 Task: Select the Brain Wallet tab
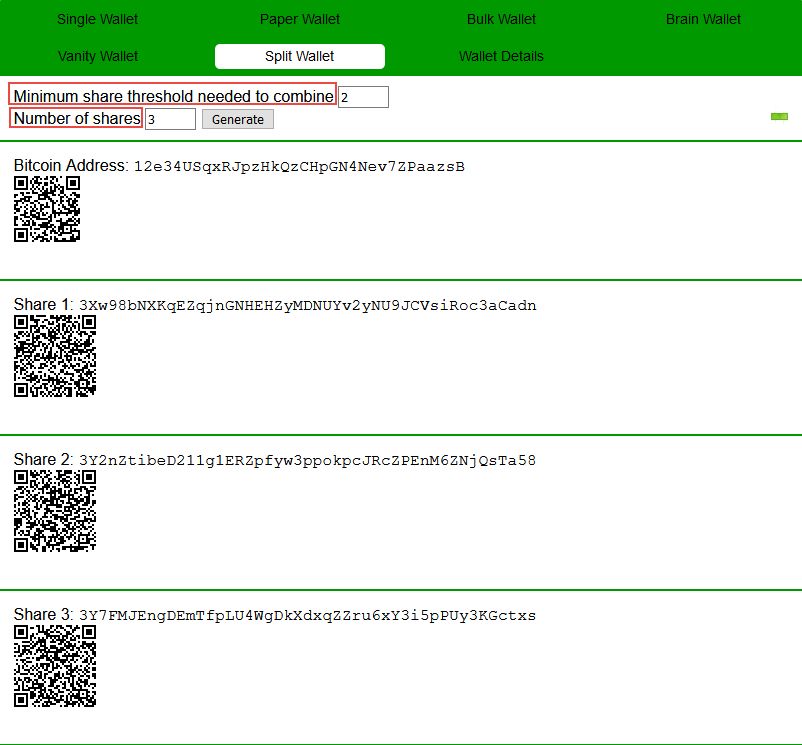(703, 19)
